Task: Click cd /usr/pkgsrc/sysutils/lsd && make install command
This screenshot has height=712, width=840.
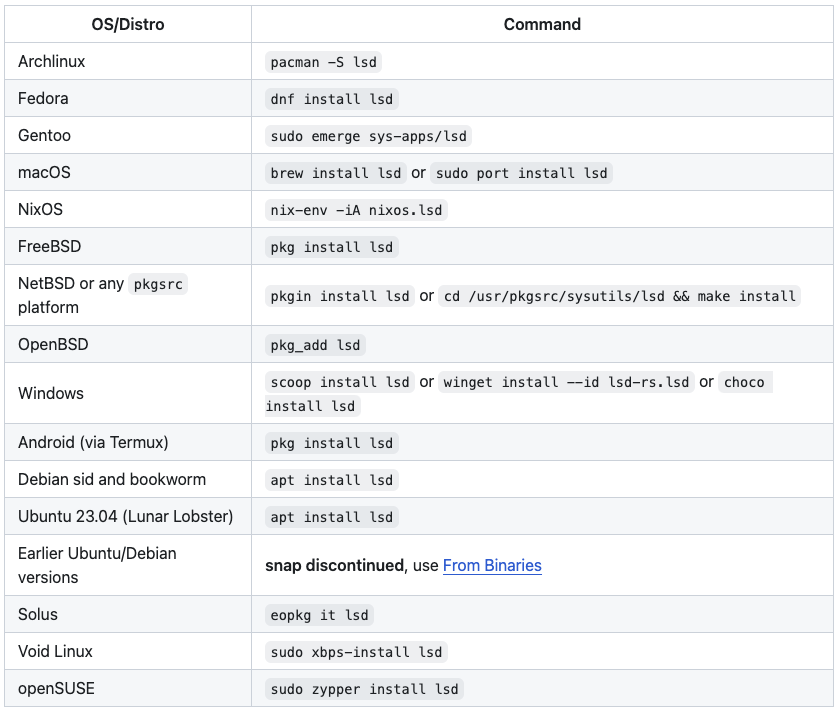Action: pos(620,296)
